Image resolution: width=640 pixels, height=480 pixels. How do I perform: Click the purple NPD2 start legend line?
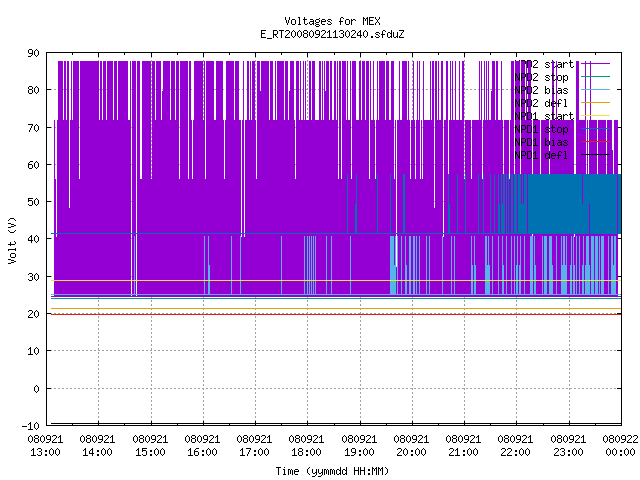point(596,64)
